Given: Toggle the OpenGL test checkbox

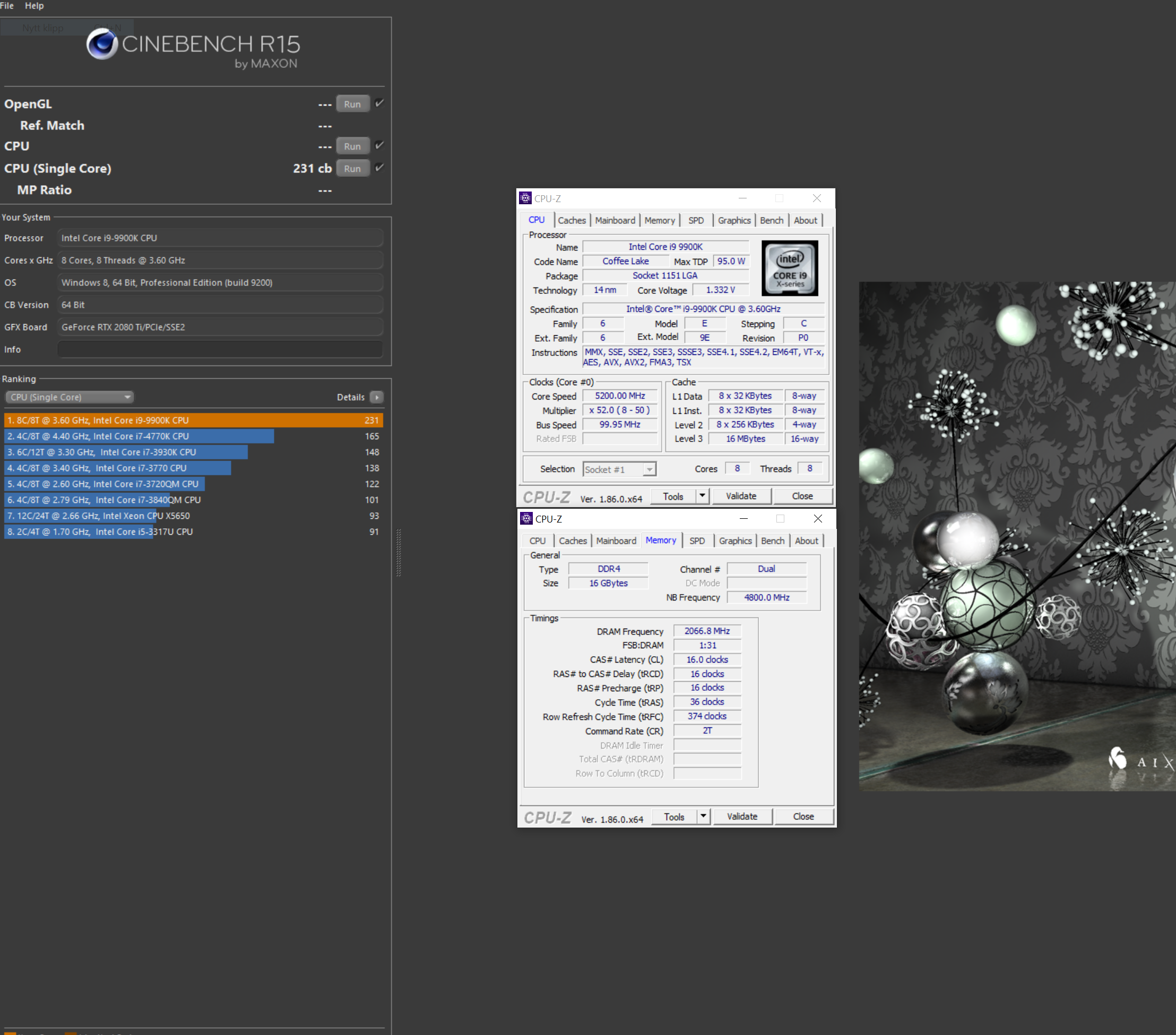Looking at the screenshot, I should point(379,103).
